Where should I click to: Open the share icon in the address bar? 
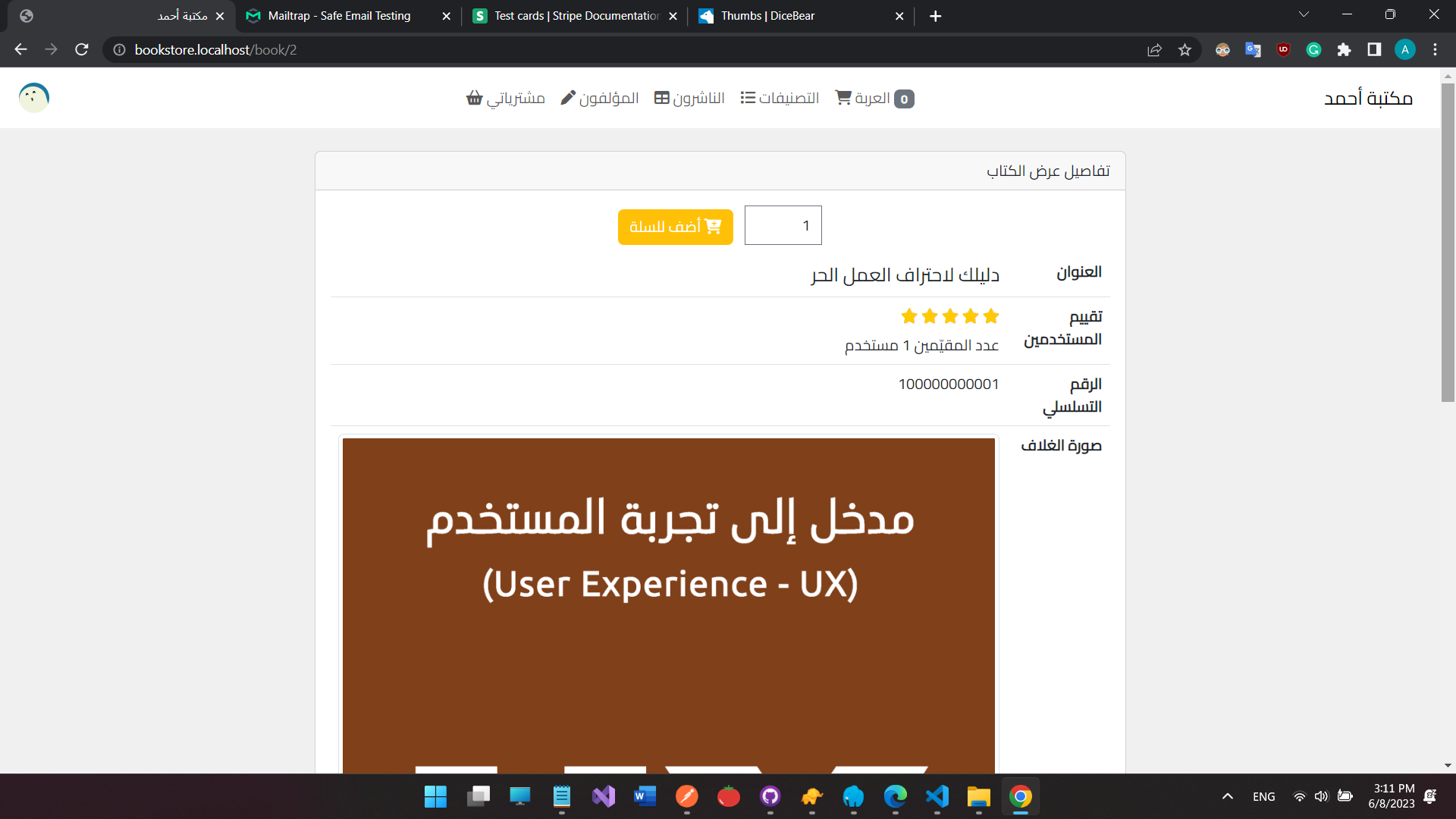[x=1154, y=49]
